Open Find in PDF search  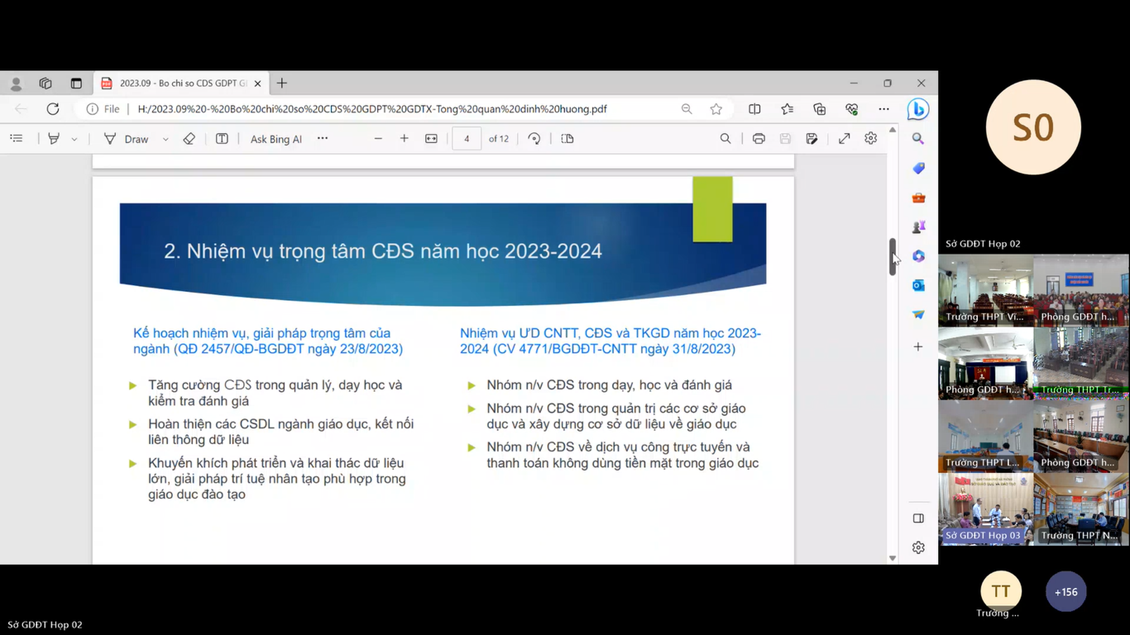click(x=725, y=139)
